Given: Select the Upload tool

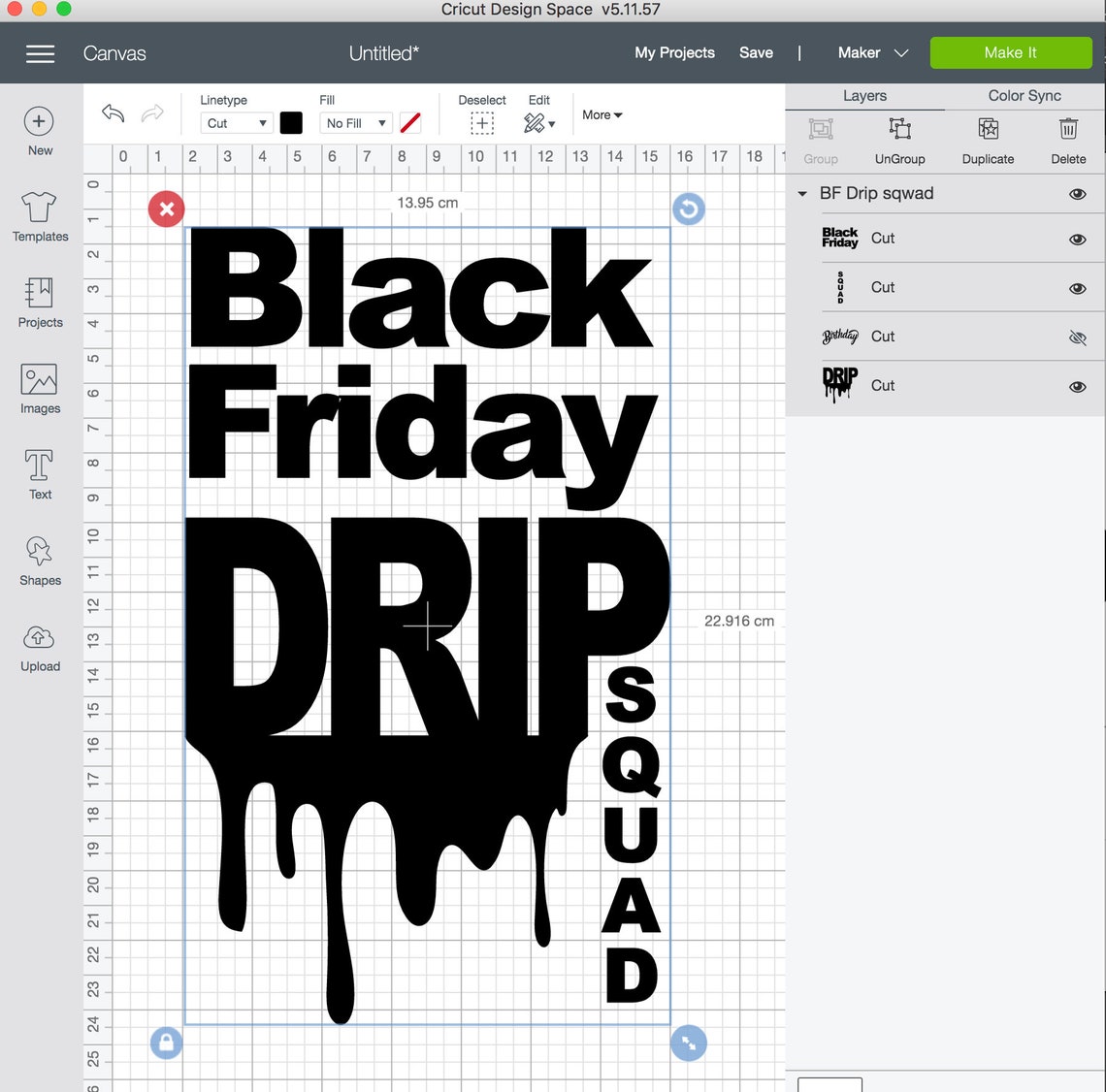Looking at the screenshot, I should click(x=39, y=647).
